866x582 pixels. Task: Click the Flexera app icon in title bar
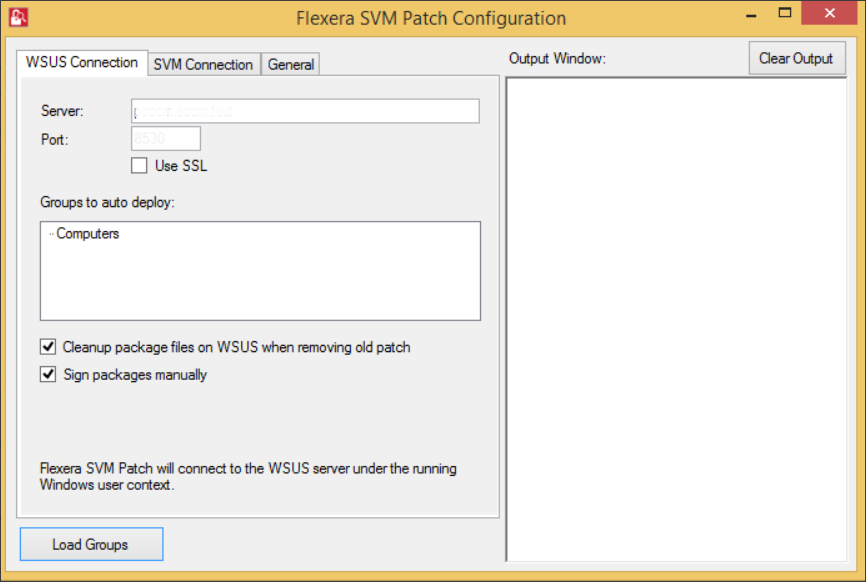pos(18,17)
